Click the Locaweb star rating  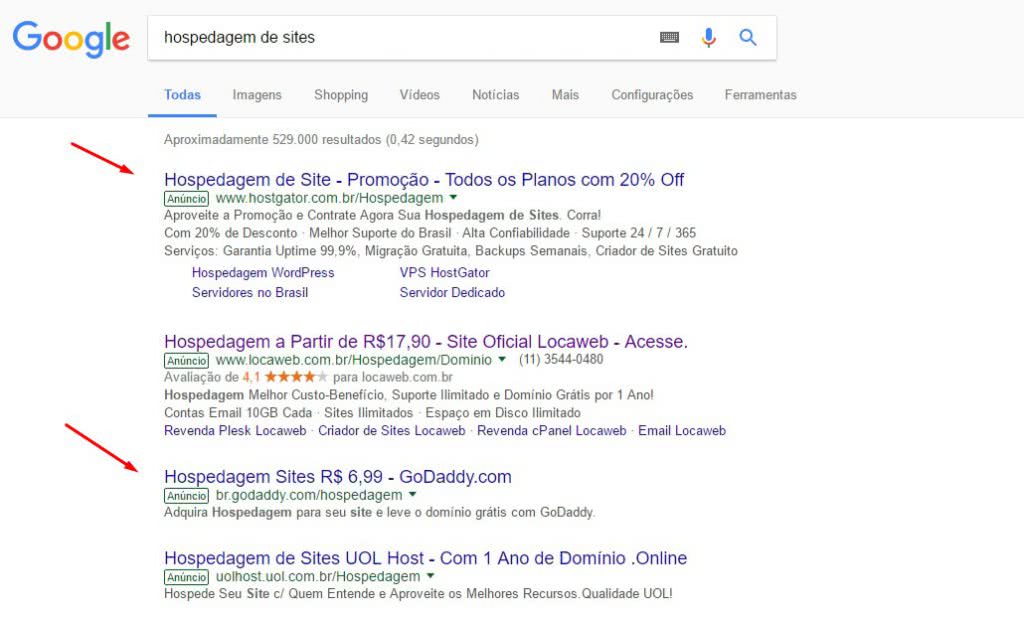tap(296, 377)
